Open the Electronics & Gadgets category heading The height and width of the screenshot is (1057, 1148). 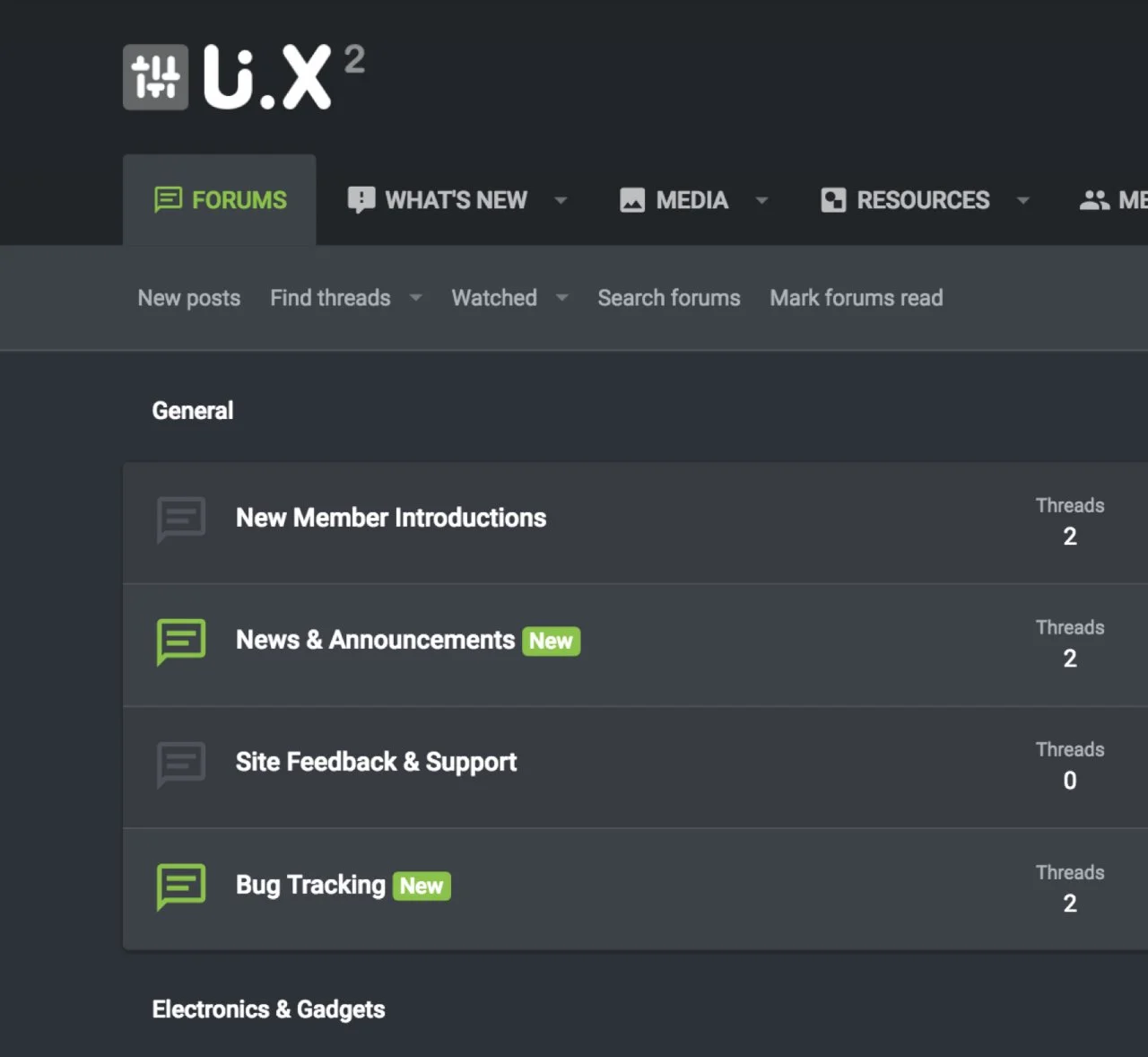click(x=268, y=1009)
